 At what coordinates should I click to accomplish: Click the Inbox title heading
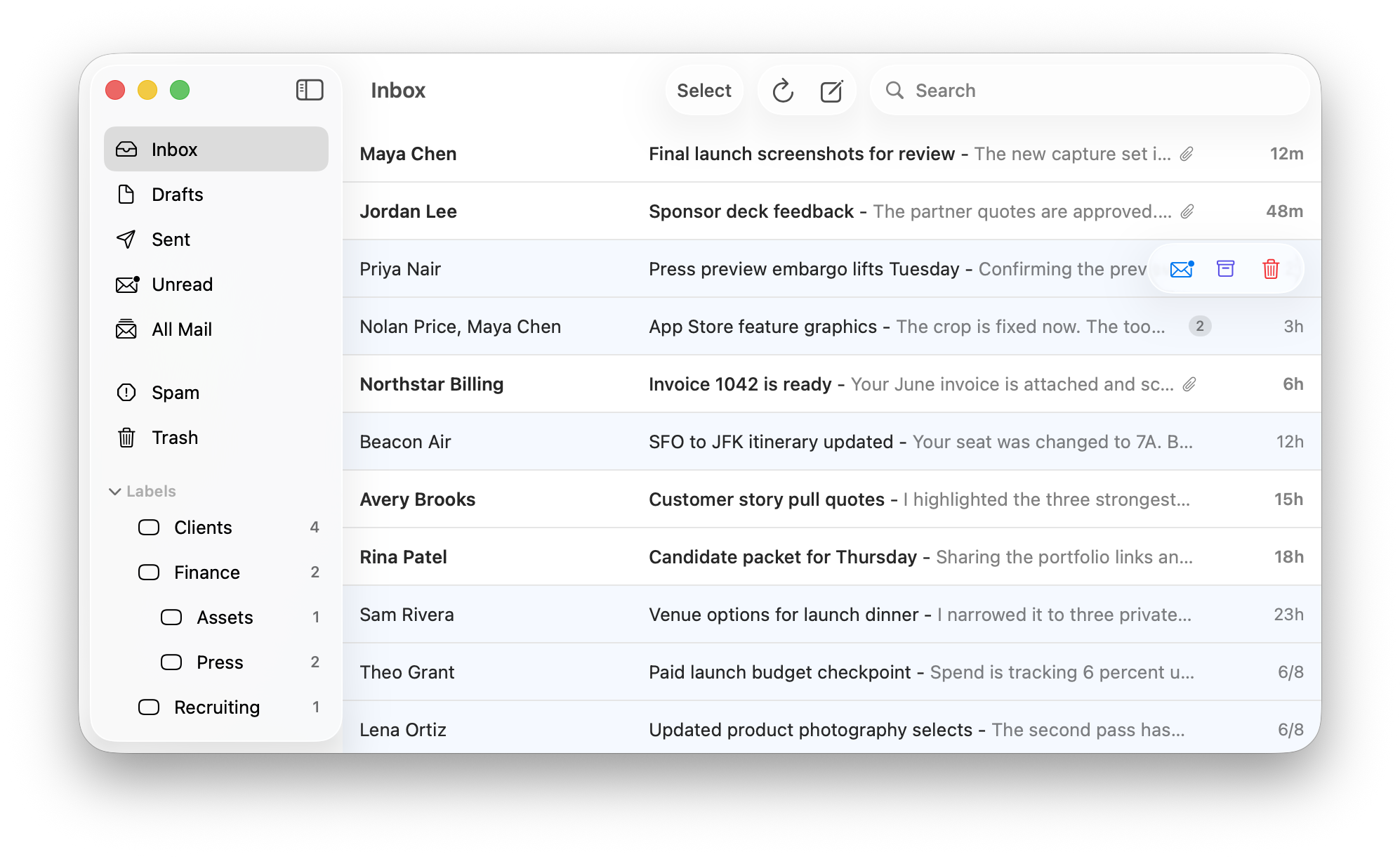[398, 91]
